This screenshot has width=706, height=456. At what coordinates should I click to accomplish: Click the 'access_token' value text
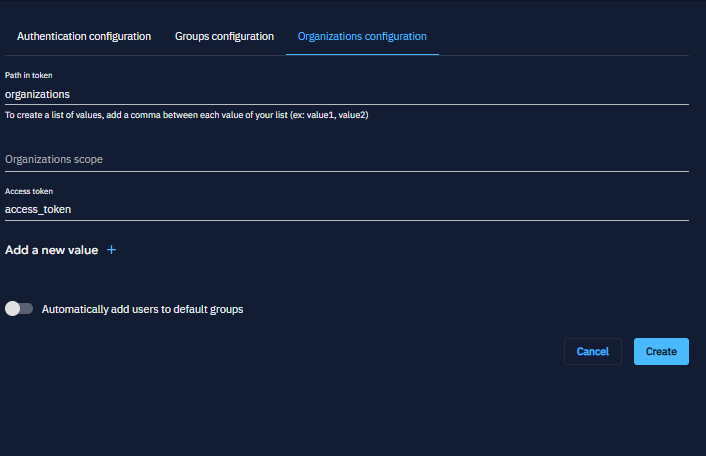point(38,209)
